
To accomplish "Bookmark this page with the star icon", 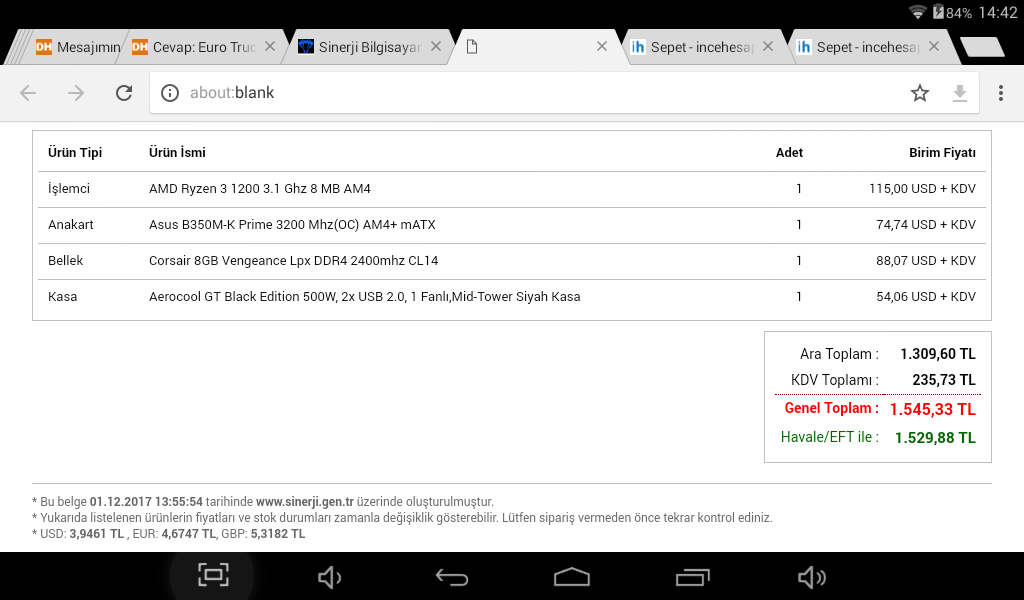I will pyautogui.click(x=920, y=93).
